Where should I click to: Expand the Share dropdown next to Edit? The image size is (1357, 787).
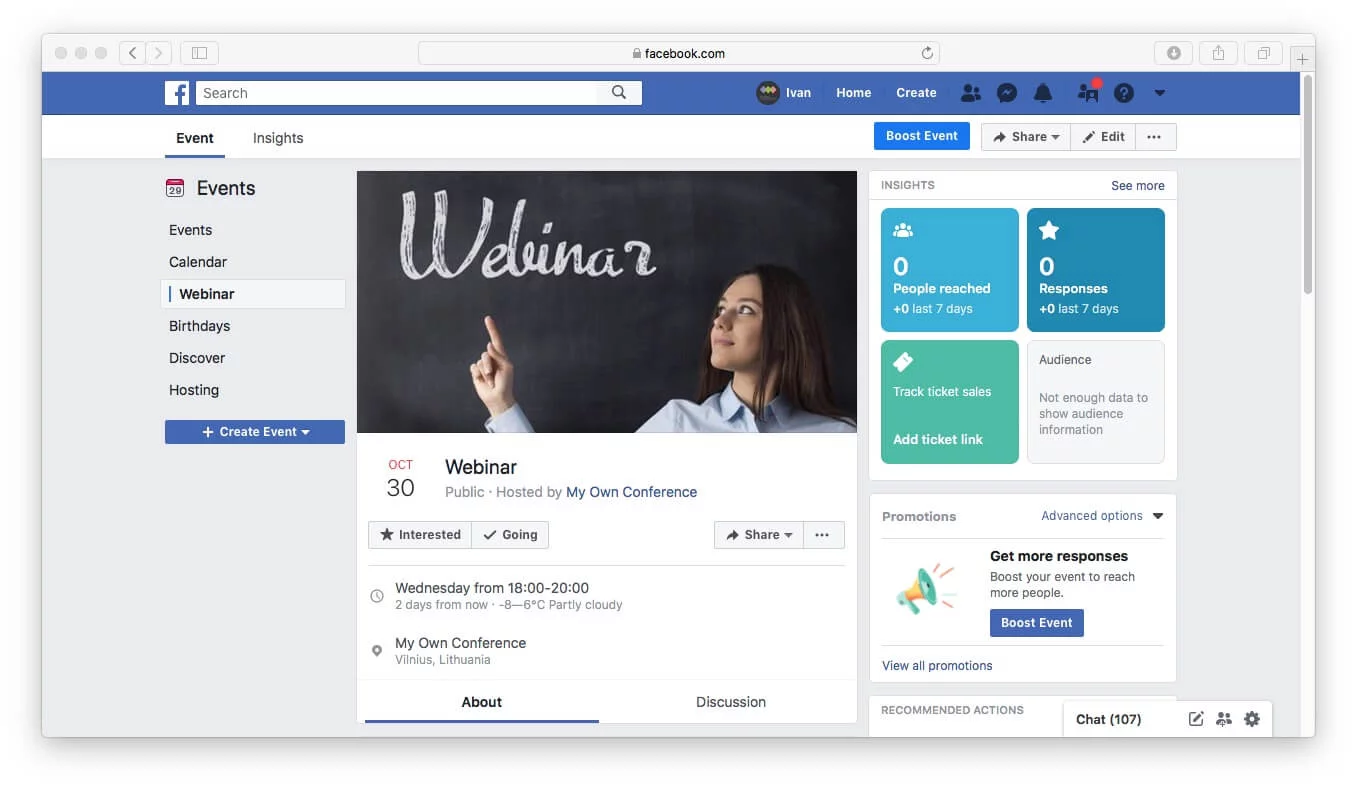coord(1025,136)
